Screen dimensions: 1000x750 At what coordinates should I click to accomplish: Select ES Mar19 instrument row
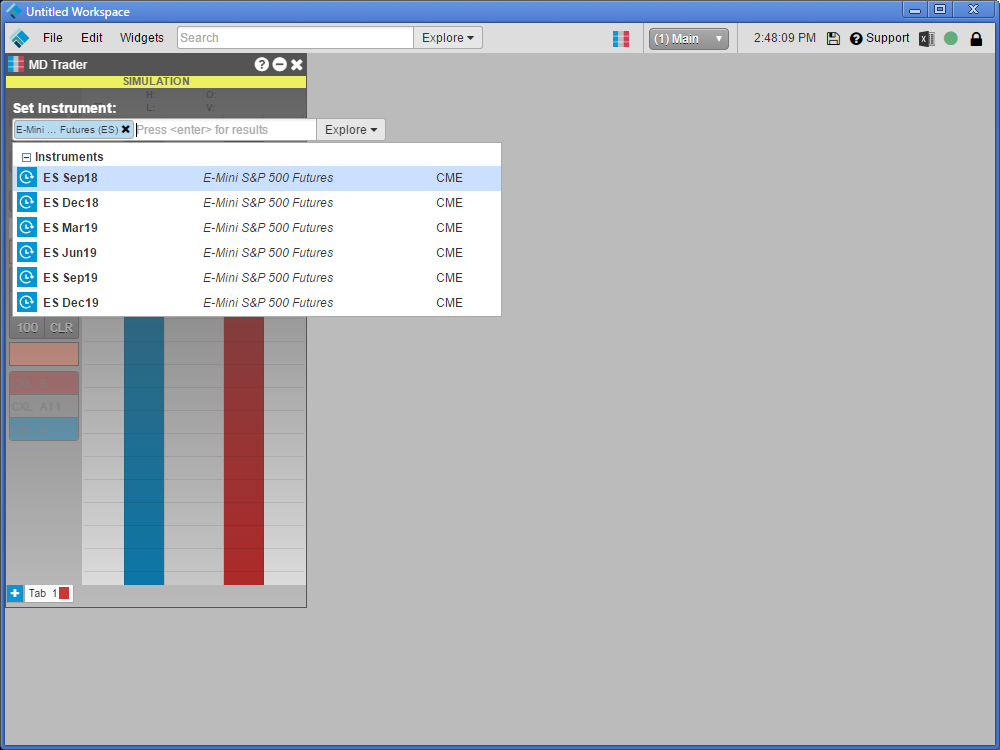click(x=257, y=228)
